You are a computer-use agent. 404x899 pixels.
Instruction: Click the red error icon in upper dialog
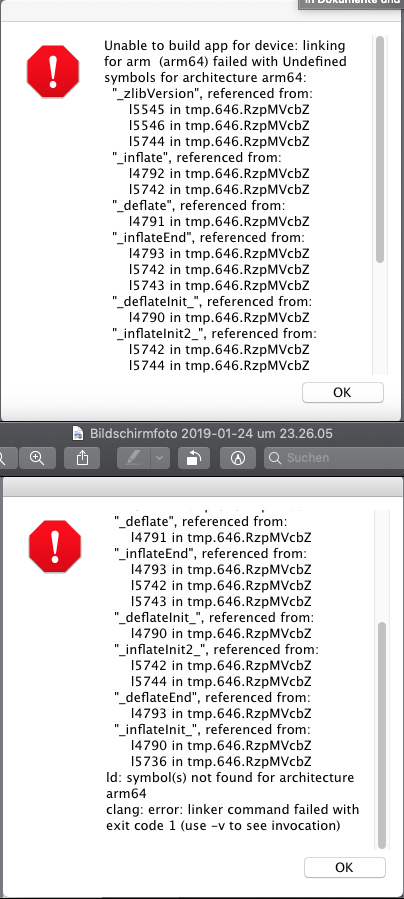pos(53,72)
